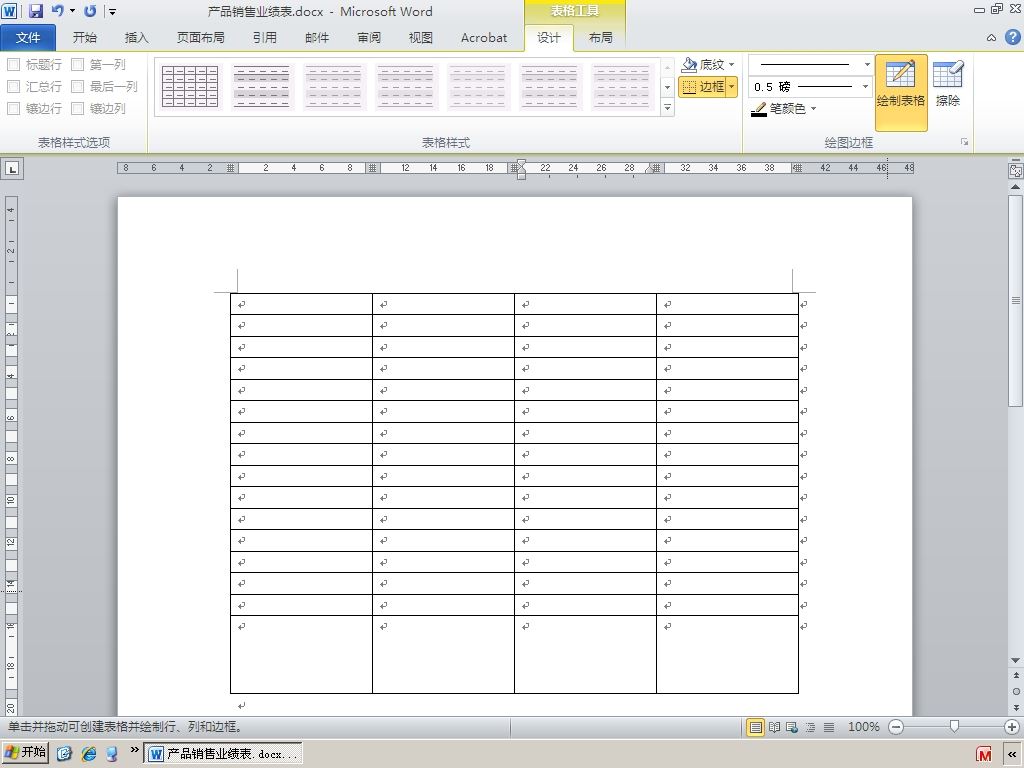
Task: Click the vertical scrollbar down arrow
Action: click(1016, 660)
